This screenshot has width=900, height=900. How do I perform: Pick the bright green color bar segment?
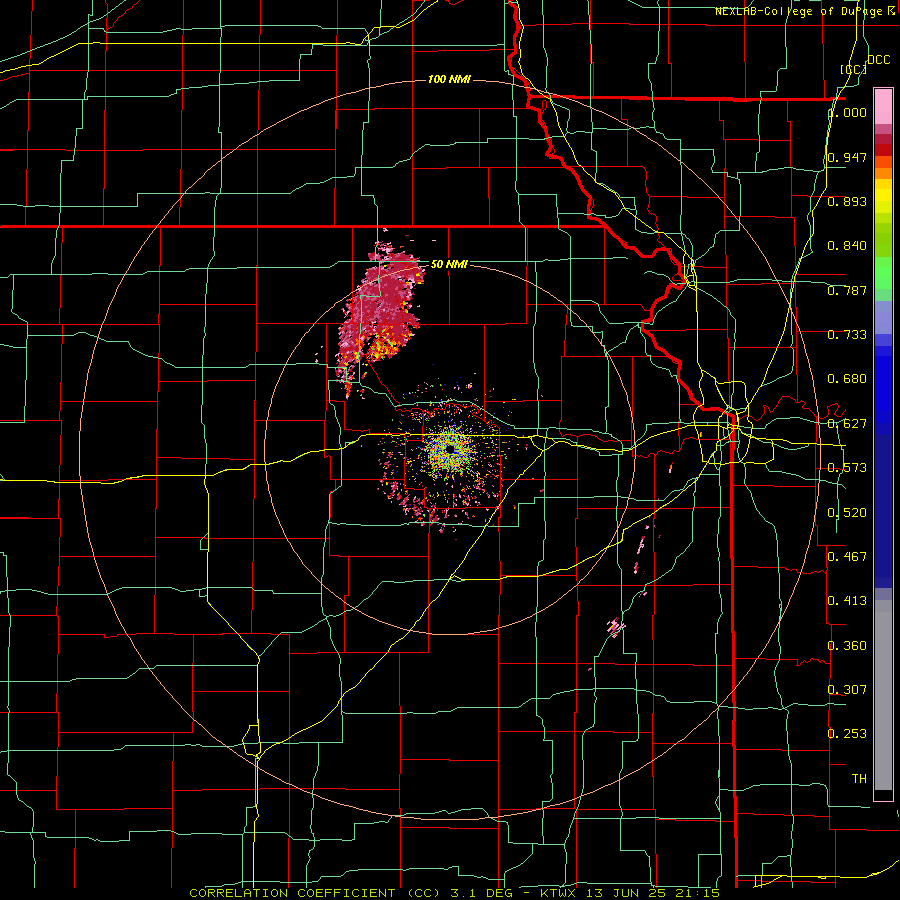pyautogui.click(x=883, y=273)
